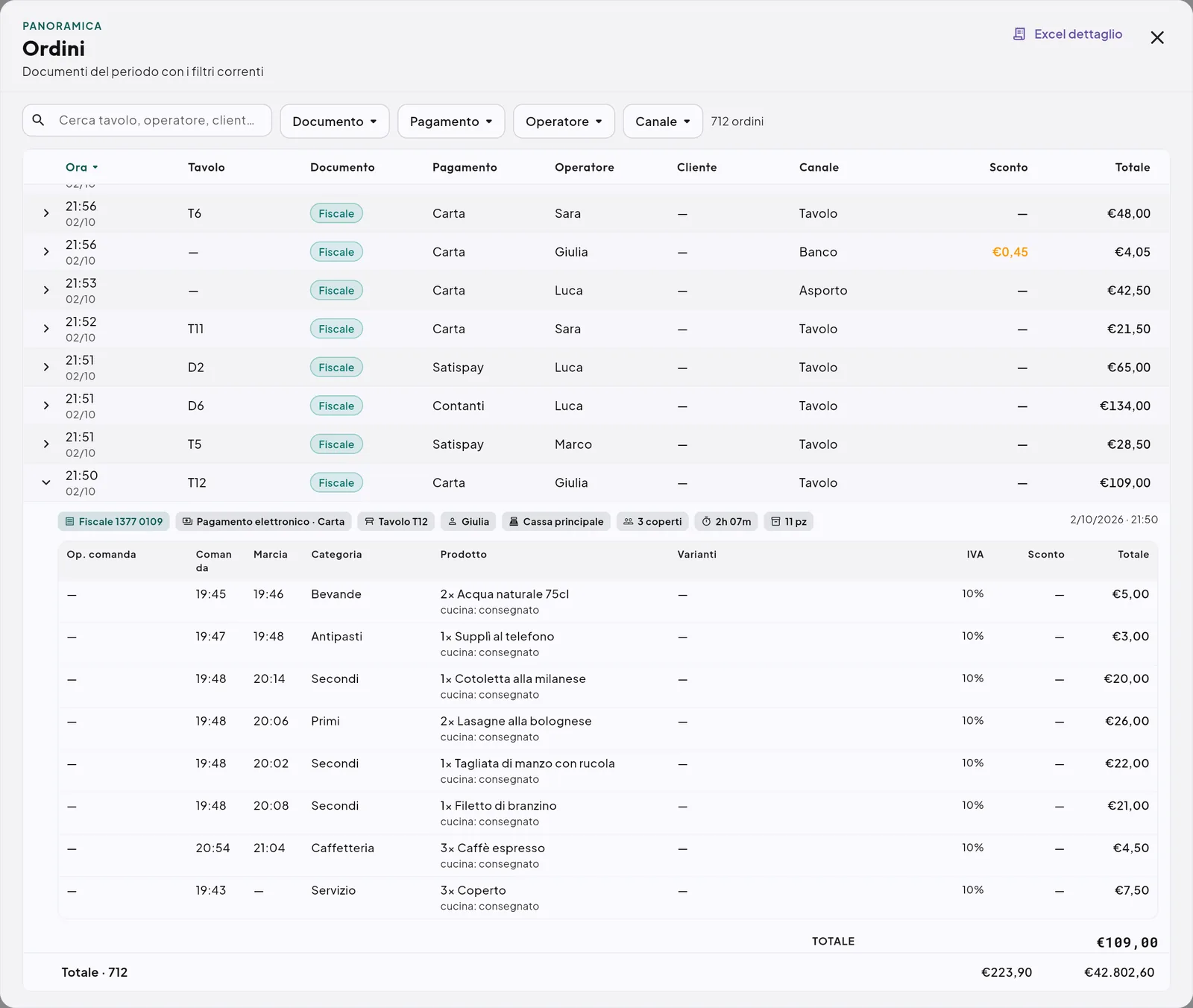Expand the 21:56 Banco order row
The height and width of the screenshot is (1008, 1193).
pyautogui.click(x=46, y=252)
